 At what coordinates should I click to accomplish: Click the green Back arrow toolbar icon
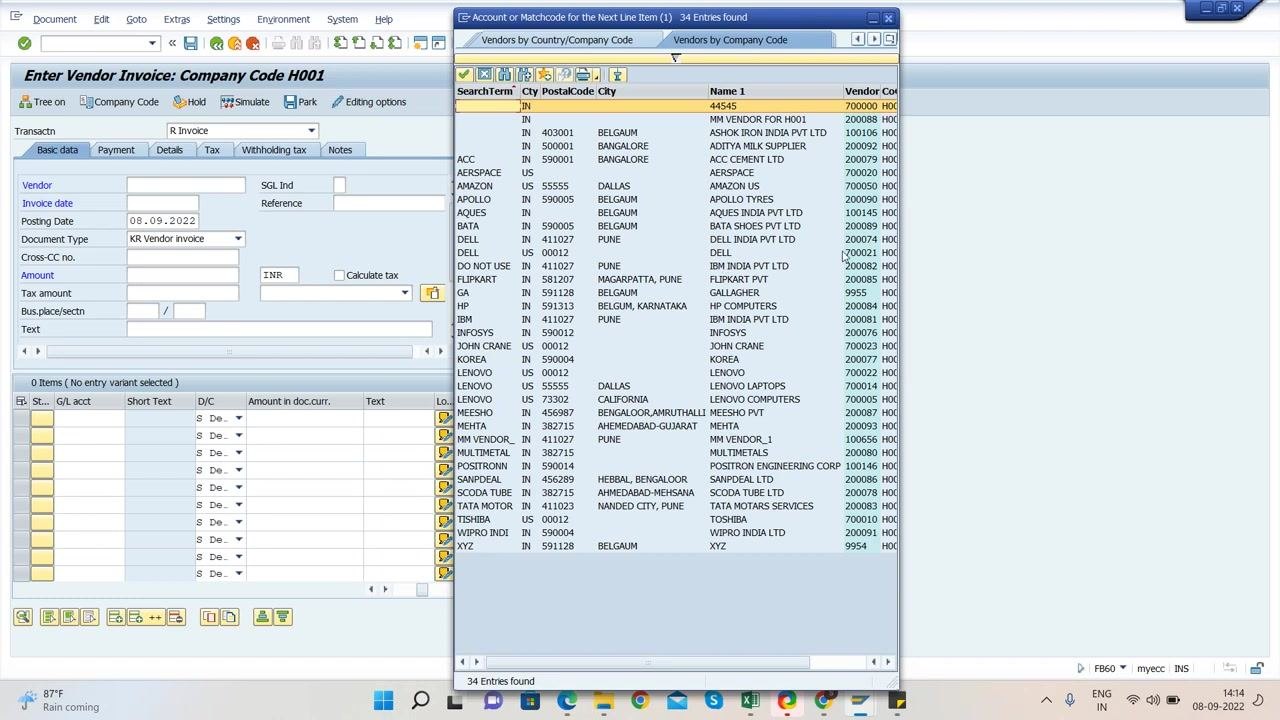click(216, 43)
